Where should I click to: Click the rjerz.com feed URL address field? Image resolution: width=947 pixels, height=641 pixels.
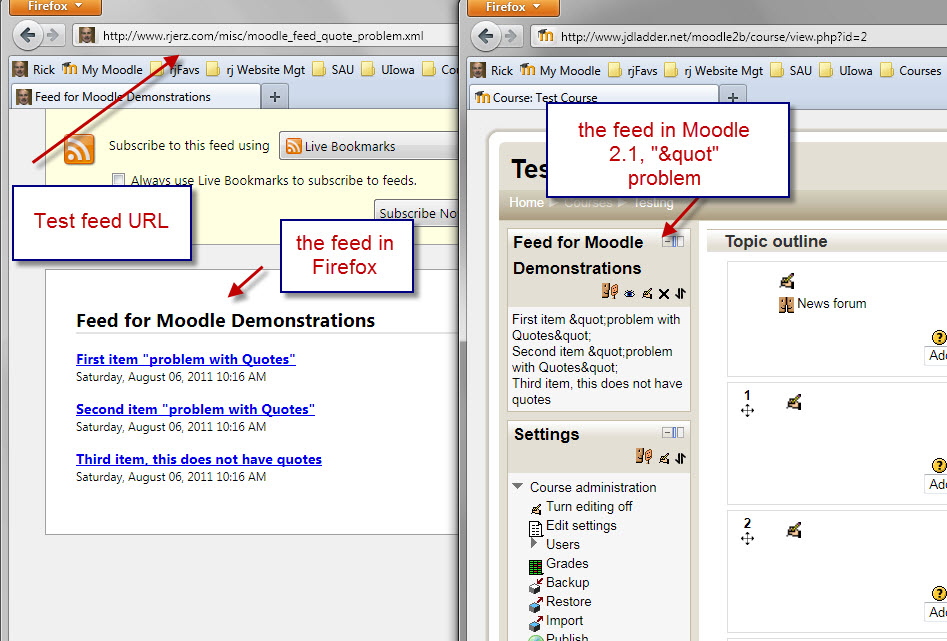tap(266, 36)
